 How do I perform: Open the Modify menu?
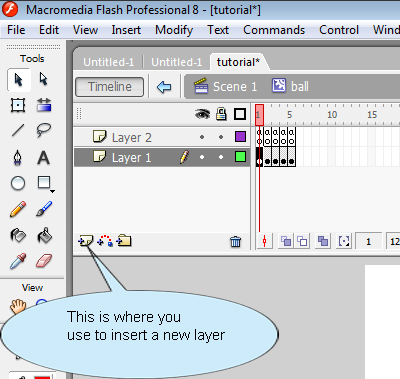click(174, 30)
